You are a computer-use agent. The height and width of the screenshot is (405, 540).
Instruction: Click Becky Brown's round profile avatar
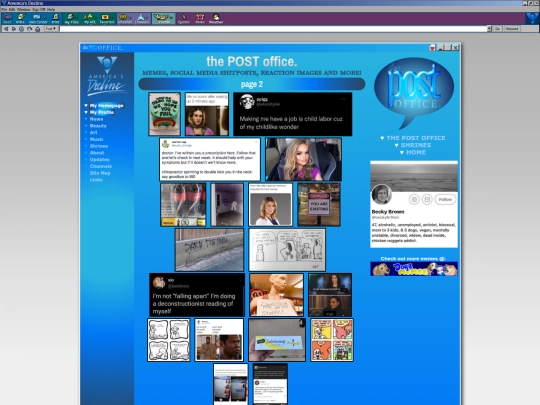tap(382, 194)
